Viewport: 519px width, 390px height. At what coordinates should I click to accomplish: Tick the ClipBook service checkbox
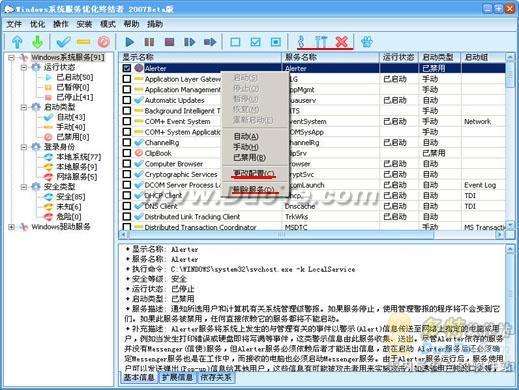(x=127, y=153)
